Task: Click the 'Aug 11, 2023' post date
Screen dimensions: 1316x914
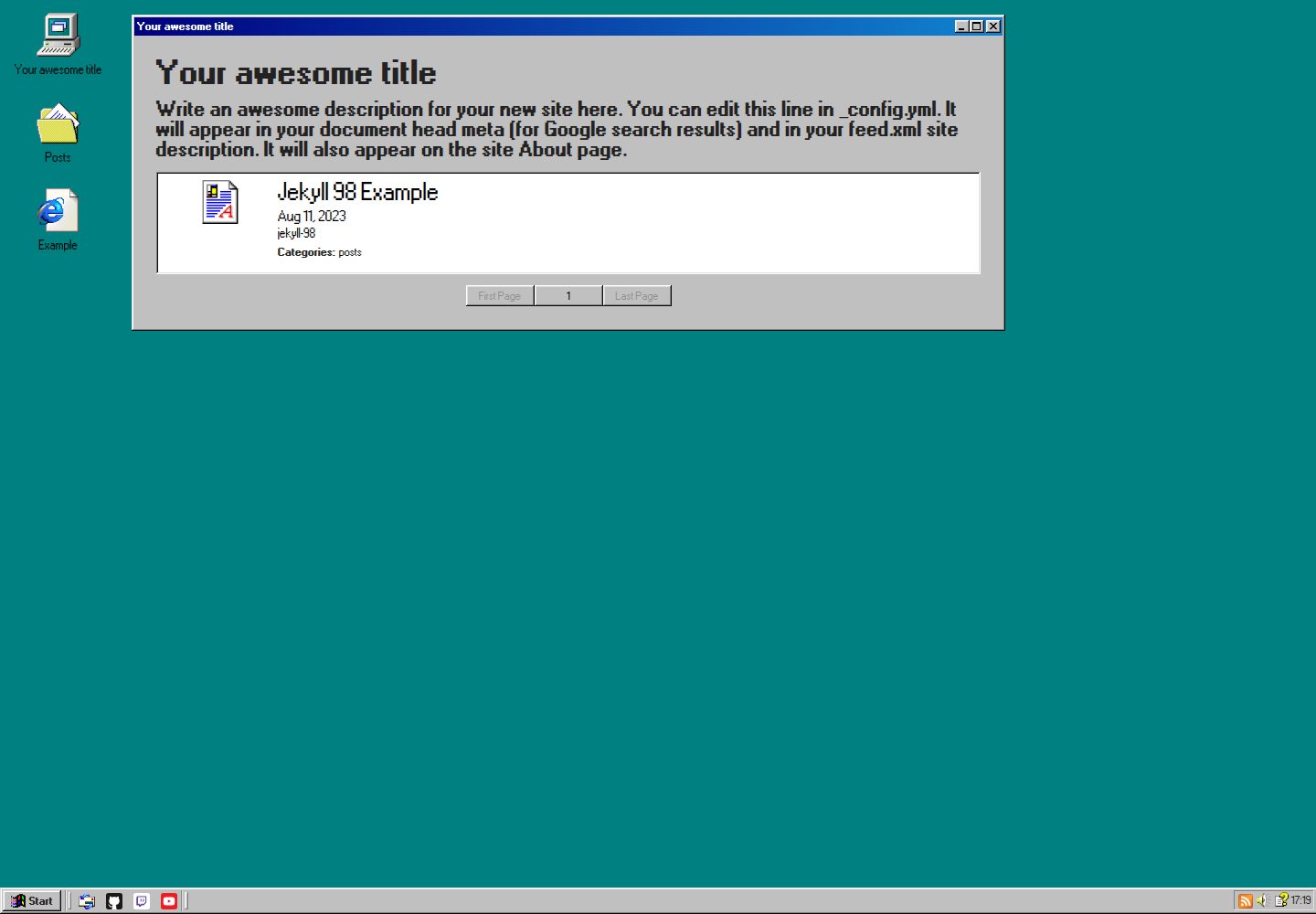Action: point(312,217)
